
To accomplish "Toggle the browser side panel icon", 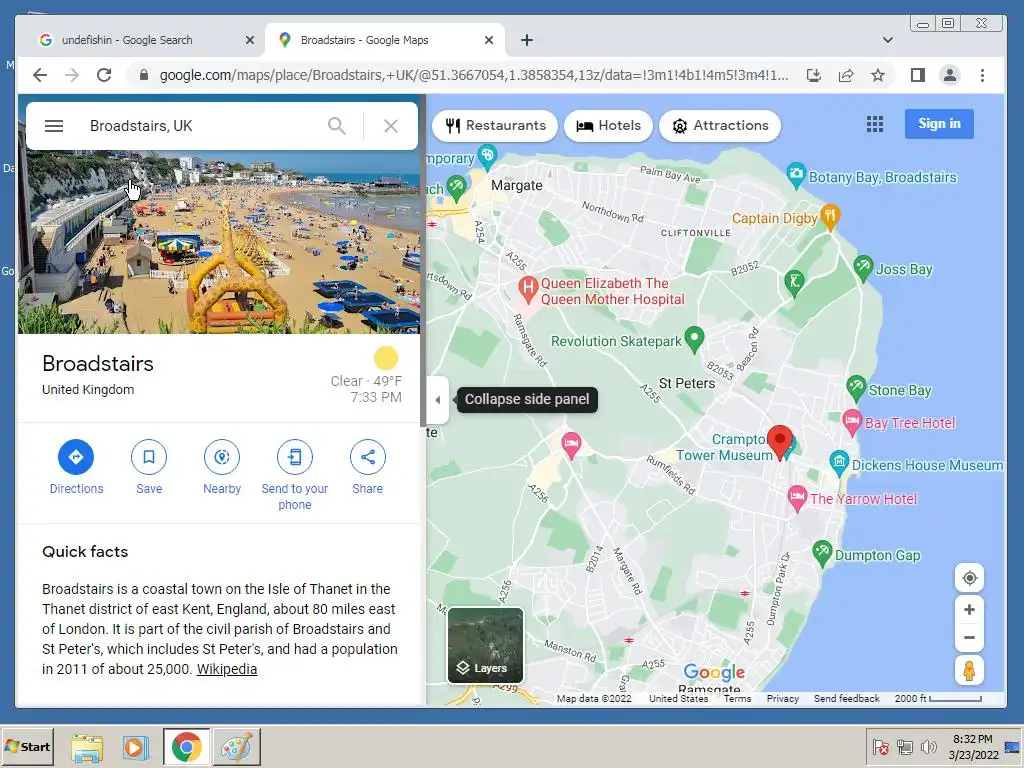I will pyautogui.click(x=918, y=75).
